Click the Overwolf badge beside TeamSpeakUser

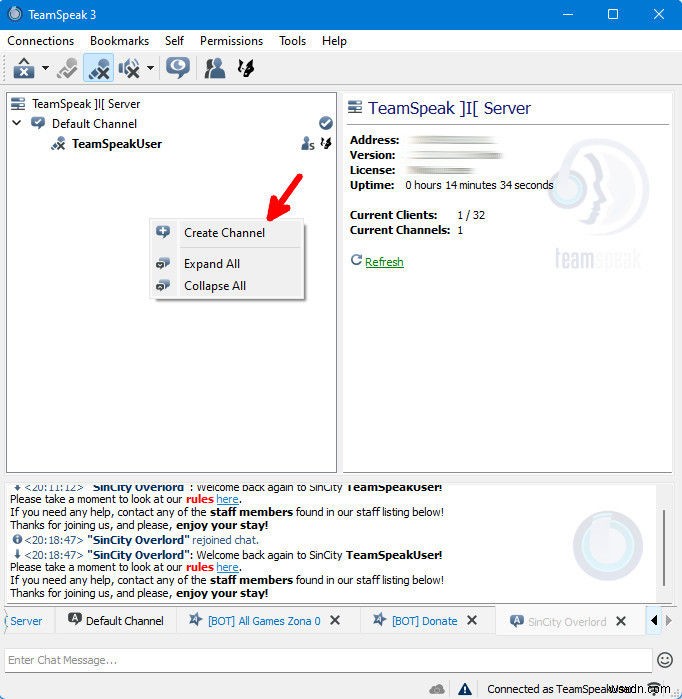326,143
